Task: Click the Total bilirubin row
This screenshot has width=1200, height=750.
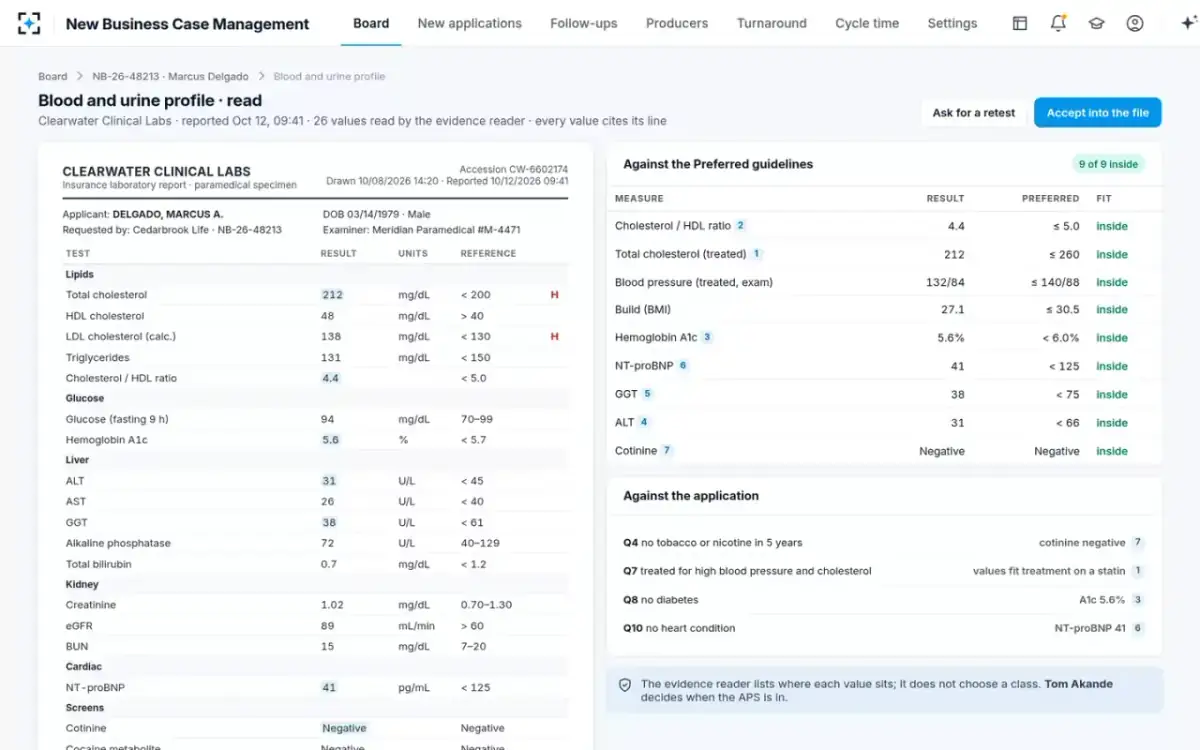Action: click(x=315, y=564)
